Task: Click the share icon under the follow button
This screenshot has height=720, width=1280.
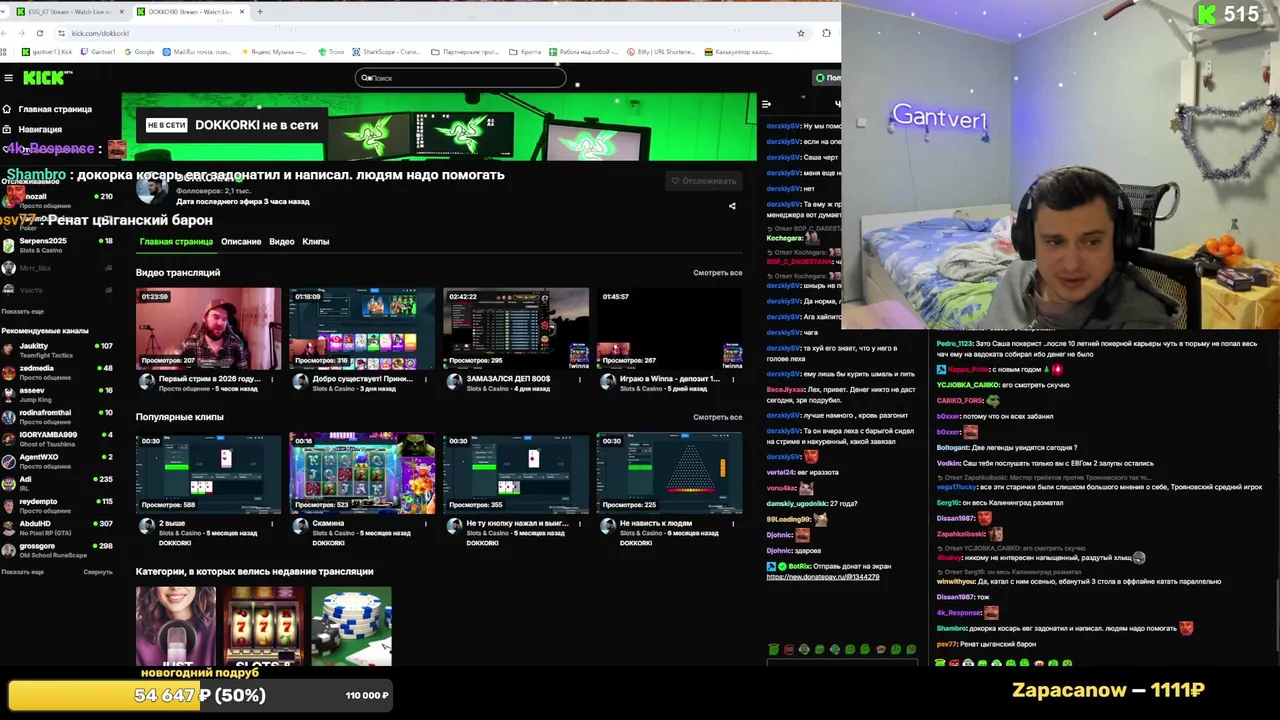Action: pos(732,206)
